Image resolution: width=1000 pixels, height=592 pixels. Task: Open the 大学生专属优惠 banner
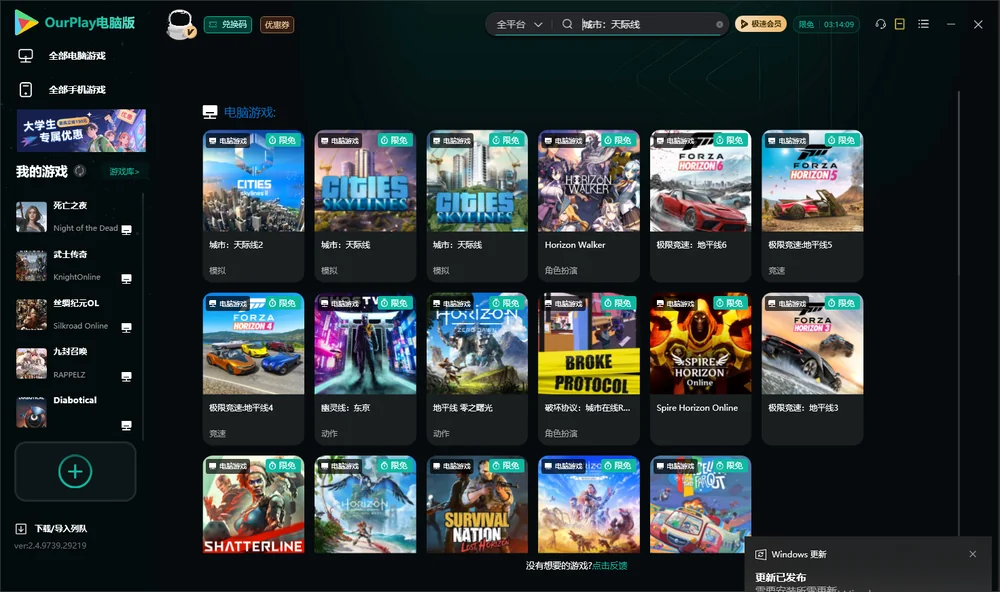pyautogui.click(x=82, y=131)
